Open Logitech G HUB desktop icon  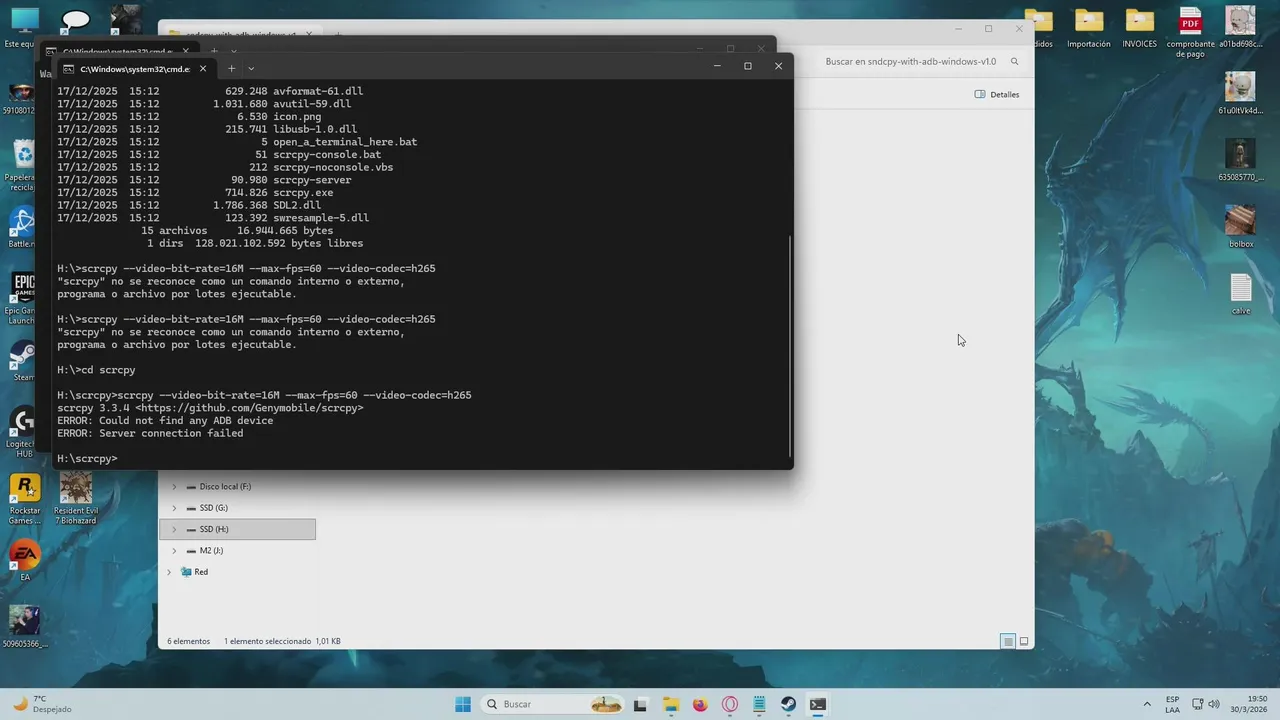24,433
